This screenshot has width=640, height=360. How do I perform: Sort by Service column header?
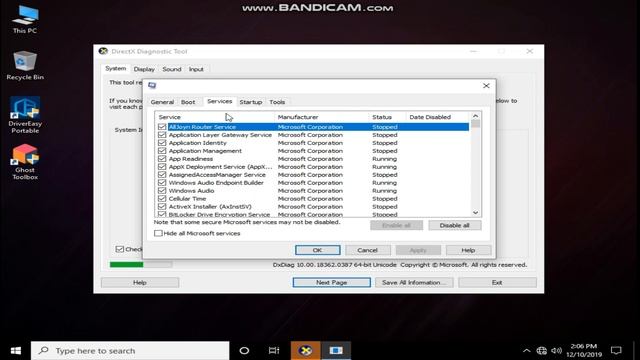215,117
